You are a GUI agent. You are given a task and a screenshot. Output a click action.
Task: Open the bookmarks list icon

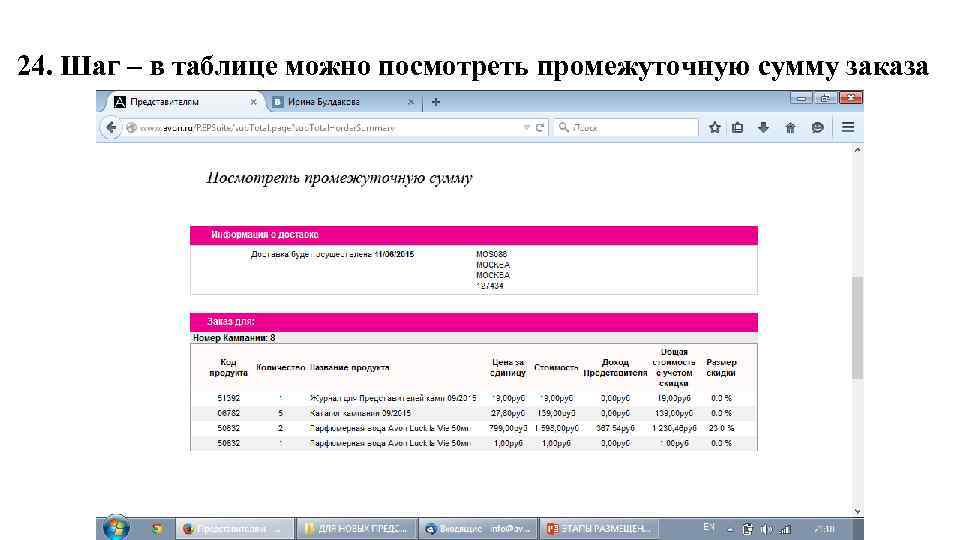[x=738, y=127]
